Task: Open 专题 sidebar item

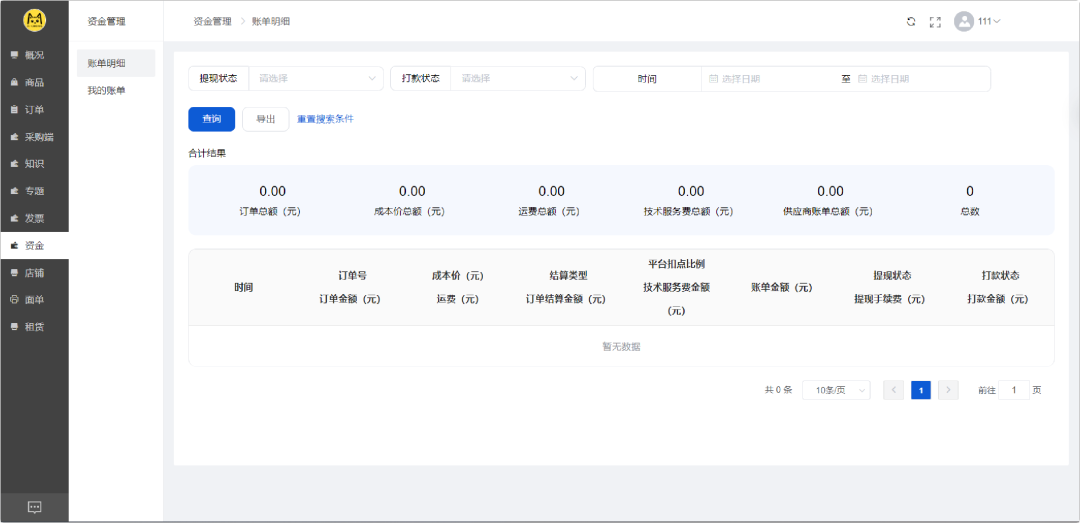Action: pyautogui.click(x=34, y=191)
